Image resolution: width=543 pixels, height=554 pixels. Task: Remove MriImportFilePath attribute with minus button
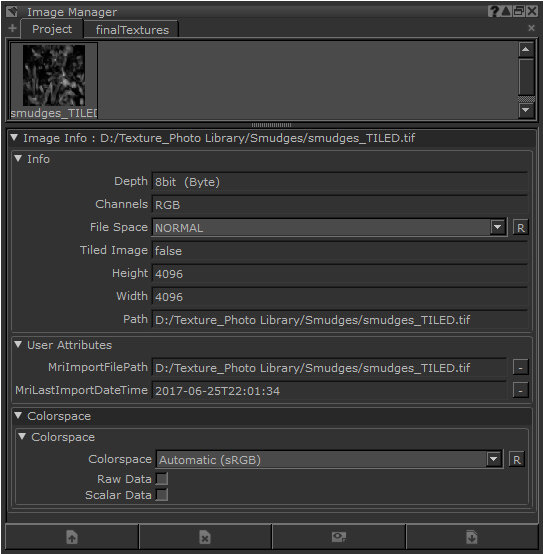tap(520, 368)
